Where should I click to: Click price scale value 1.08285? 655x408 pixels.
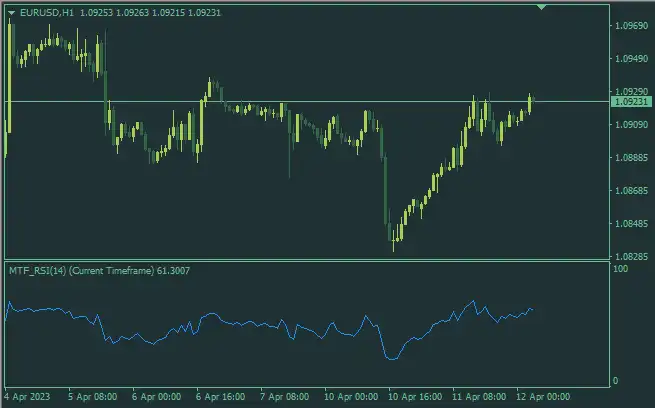click(631, 256)
